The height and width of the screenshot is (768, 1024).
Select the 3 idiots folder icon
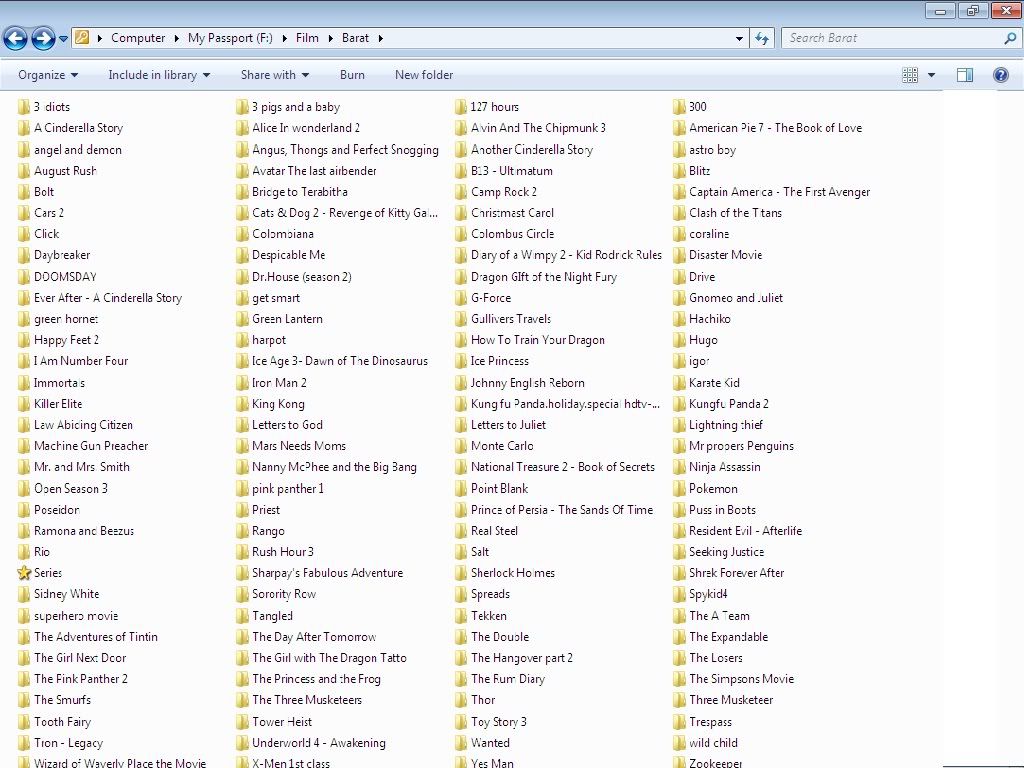(24, 106)
